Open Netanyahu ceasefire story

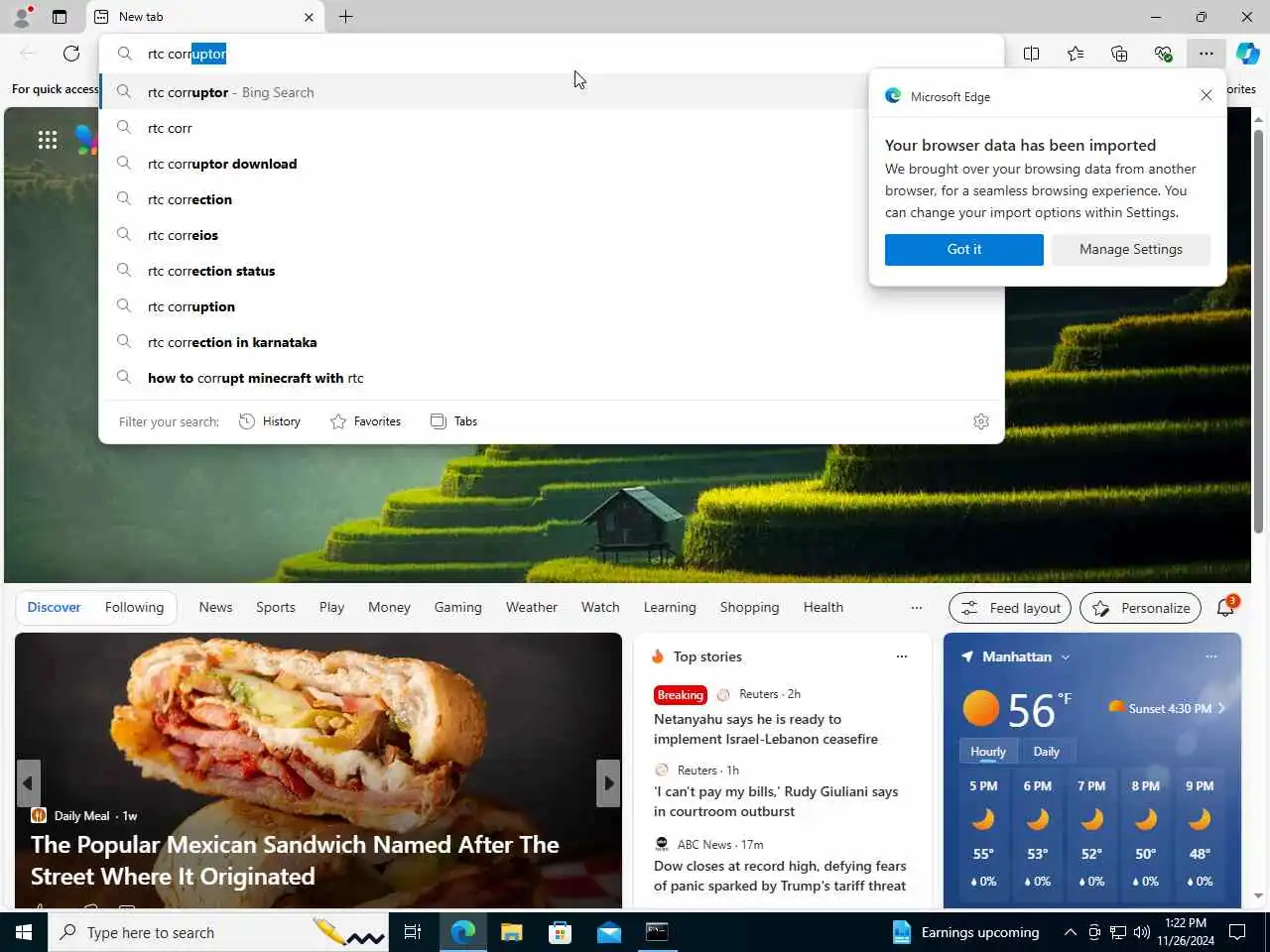pos(766,729)
